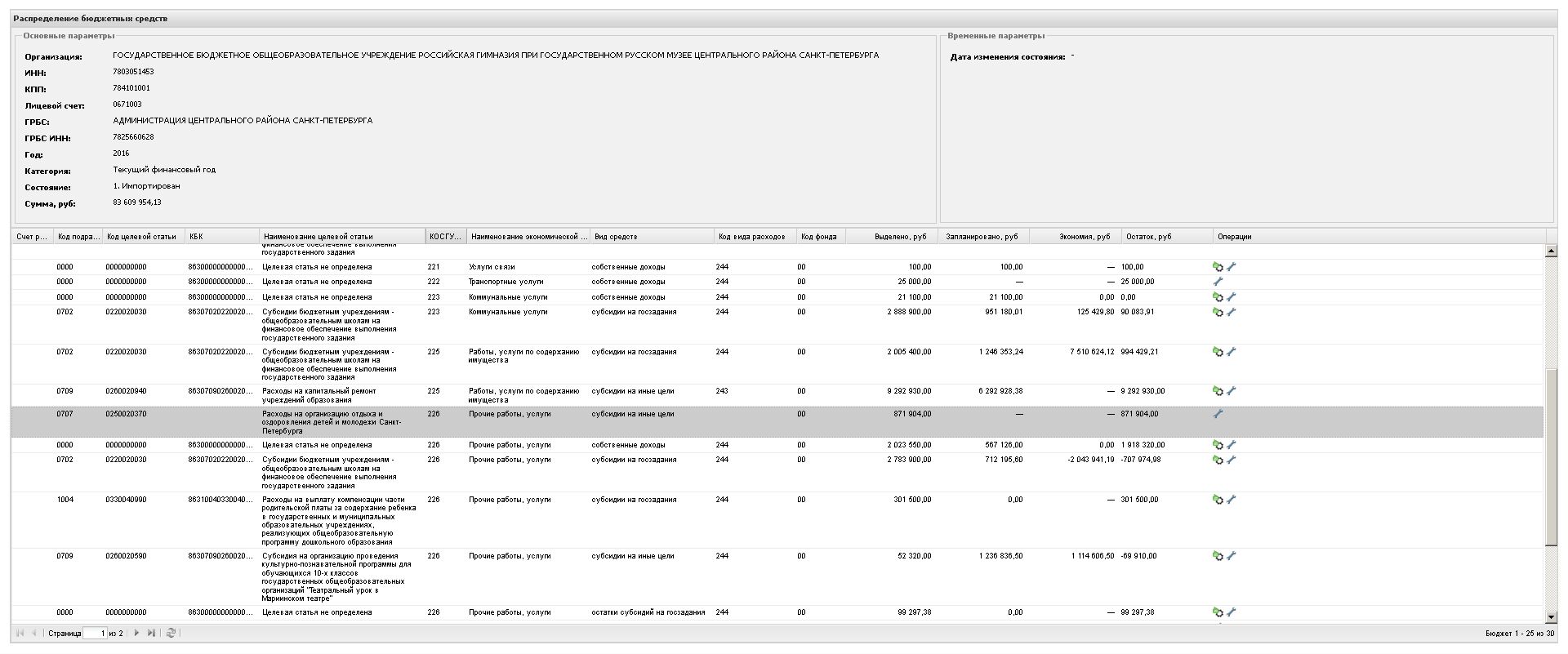The height and width of the screenshot is (654, 1568).
Task: Go to the next page of results
Action: [136, 633]
